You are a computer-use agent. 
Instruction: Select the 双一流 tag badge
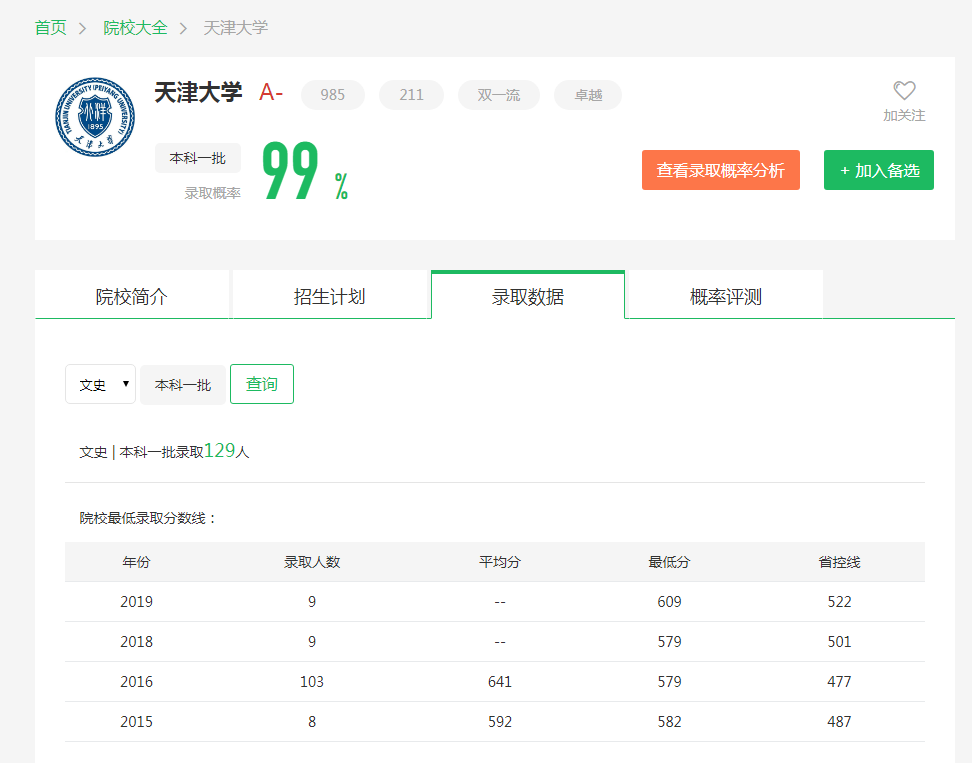pyautogui.click(x=499, y=95)
